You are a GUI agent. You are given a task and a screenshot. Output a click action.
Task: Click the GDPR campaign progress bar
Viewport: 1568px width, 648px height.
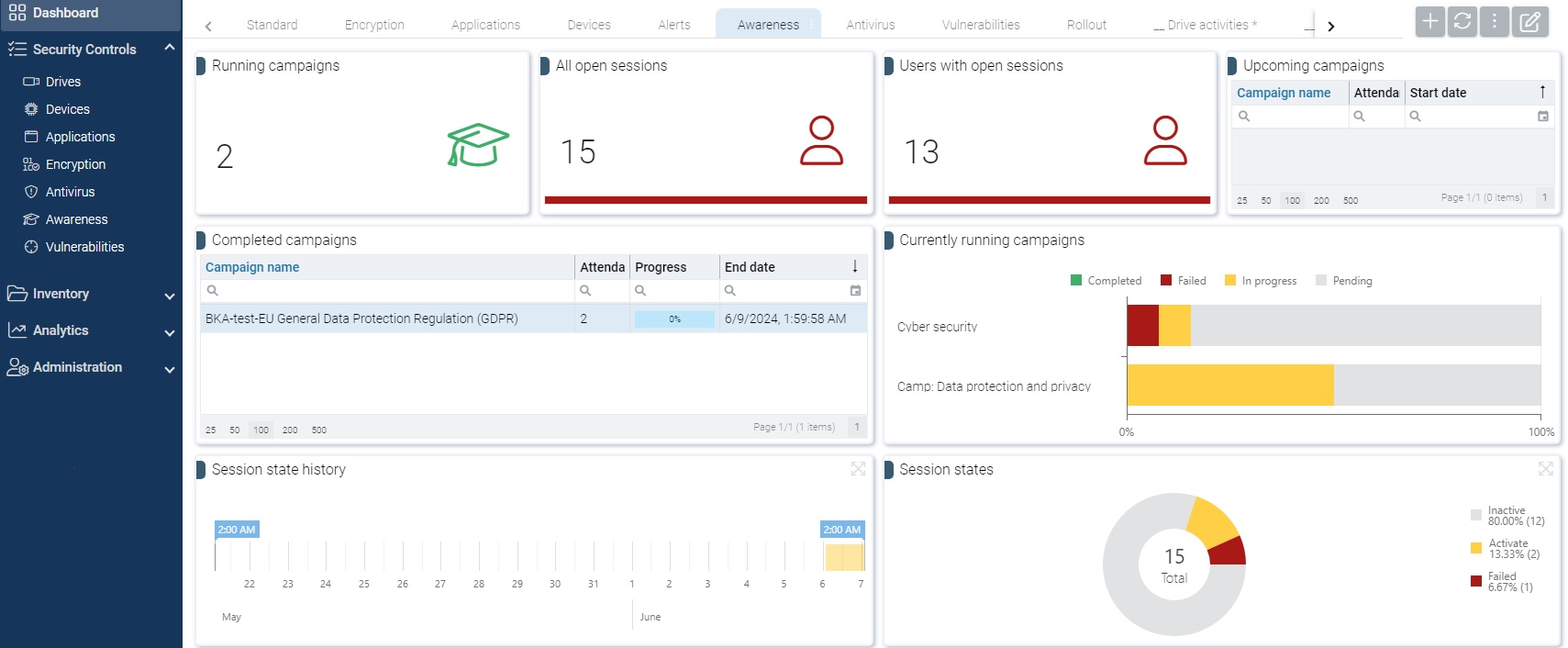674,319
